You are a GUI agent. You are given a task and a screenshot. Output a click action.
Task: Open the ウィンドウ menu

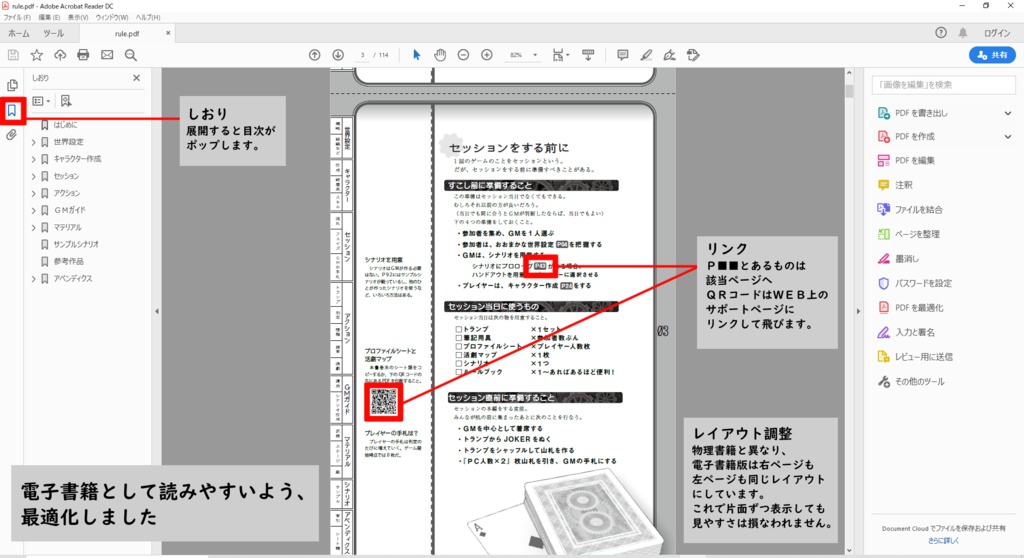(x=112, y=17)
